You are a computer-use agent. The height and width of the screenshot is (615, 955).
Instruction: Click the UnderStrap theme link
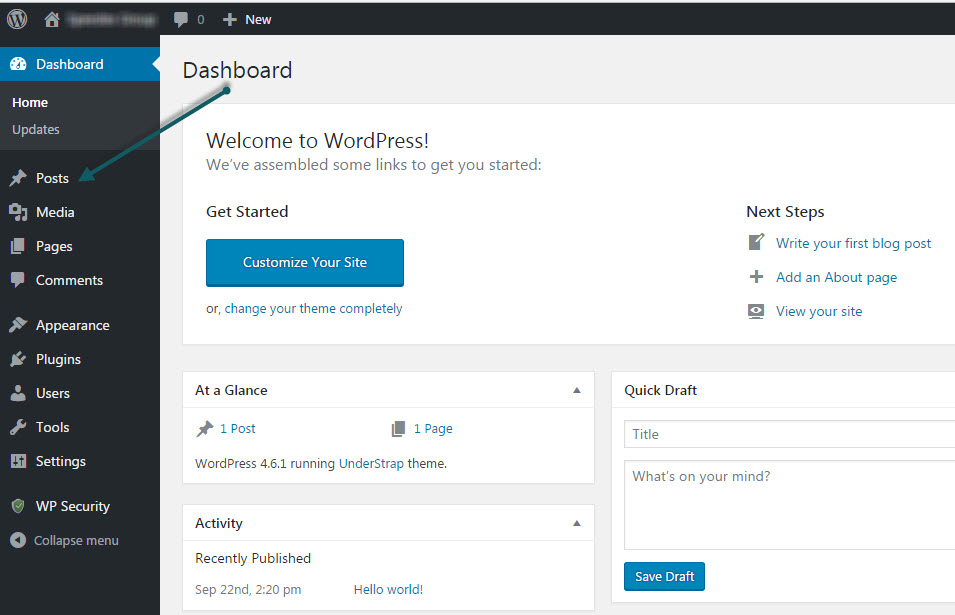click(x=371, y=463)
